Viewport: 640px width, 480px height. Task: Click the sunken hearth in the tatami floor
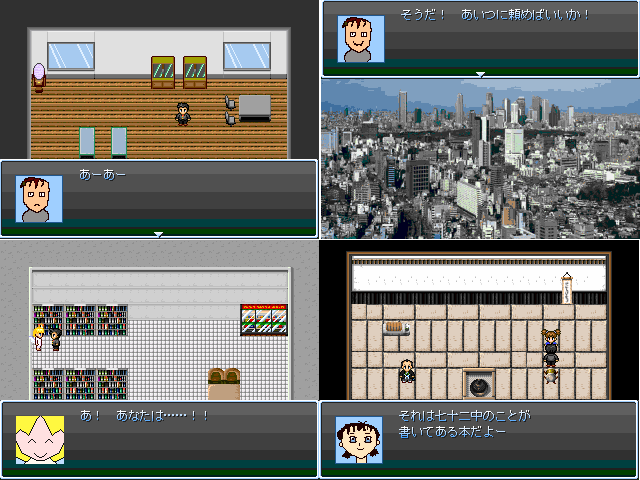[479, 384]
